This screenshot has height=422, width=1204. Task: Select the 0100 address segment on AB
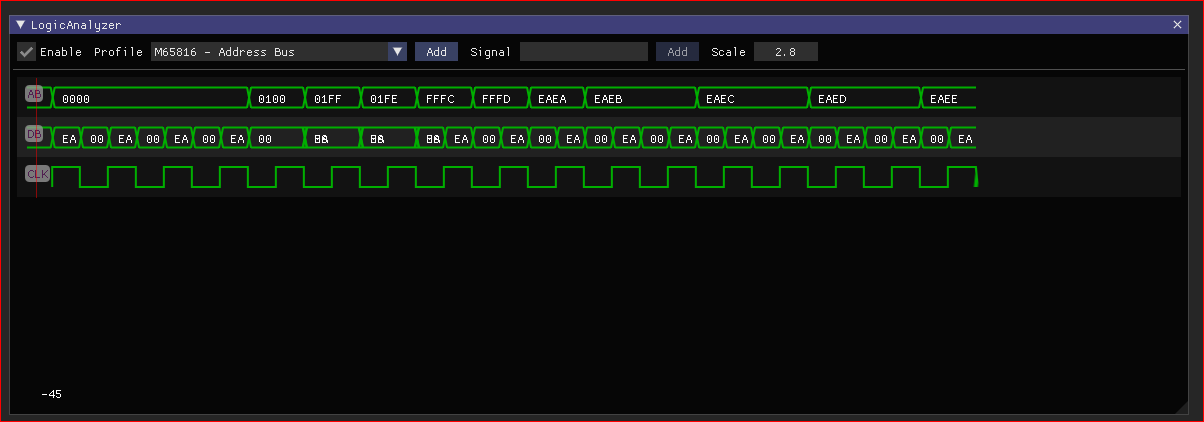click(276, 98)
